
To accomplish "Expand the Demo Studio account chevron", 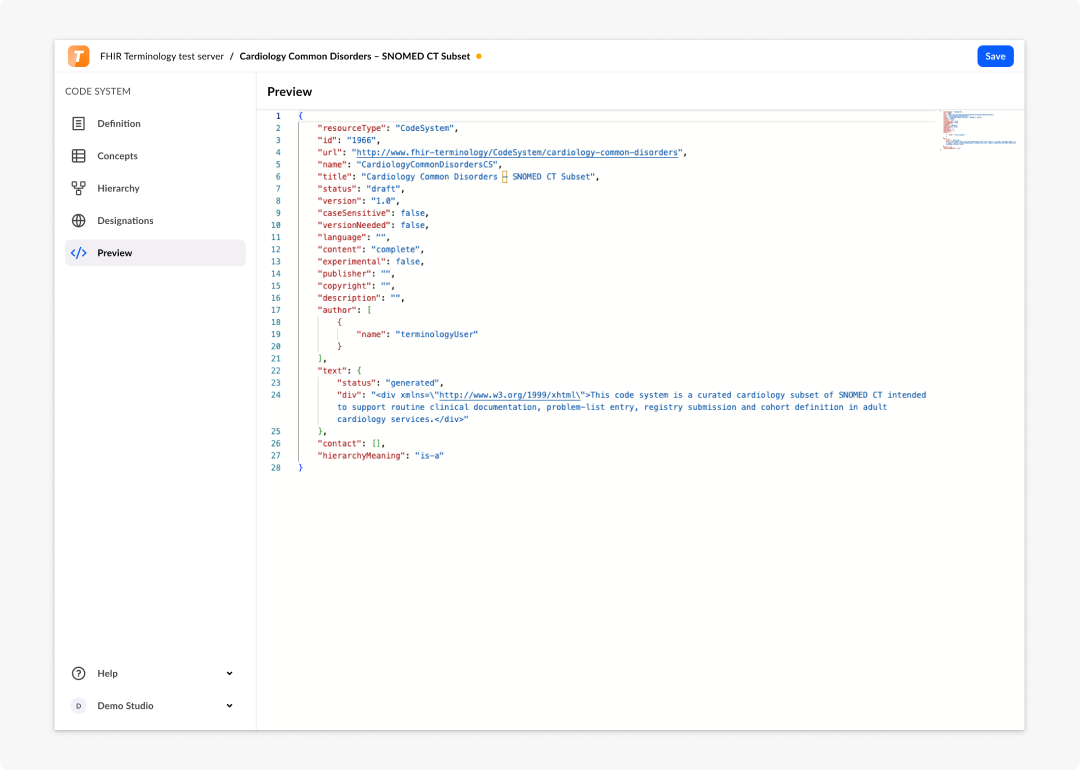I will (x=229, y=706).
